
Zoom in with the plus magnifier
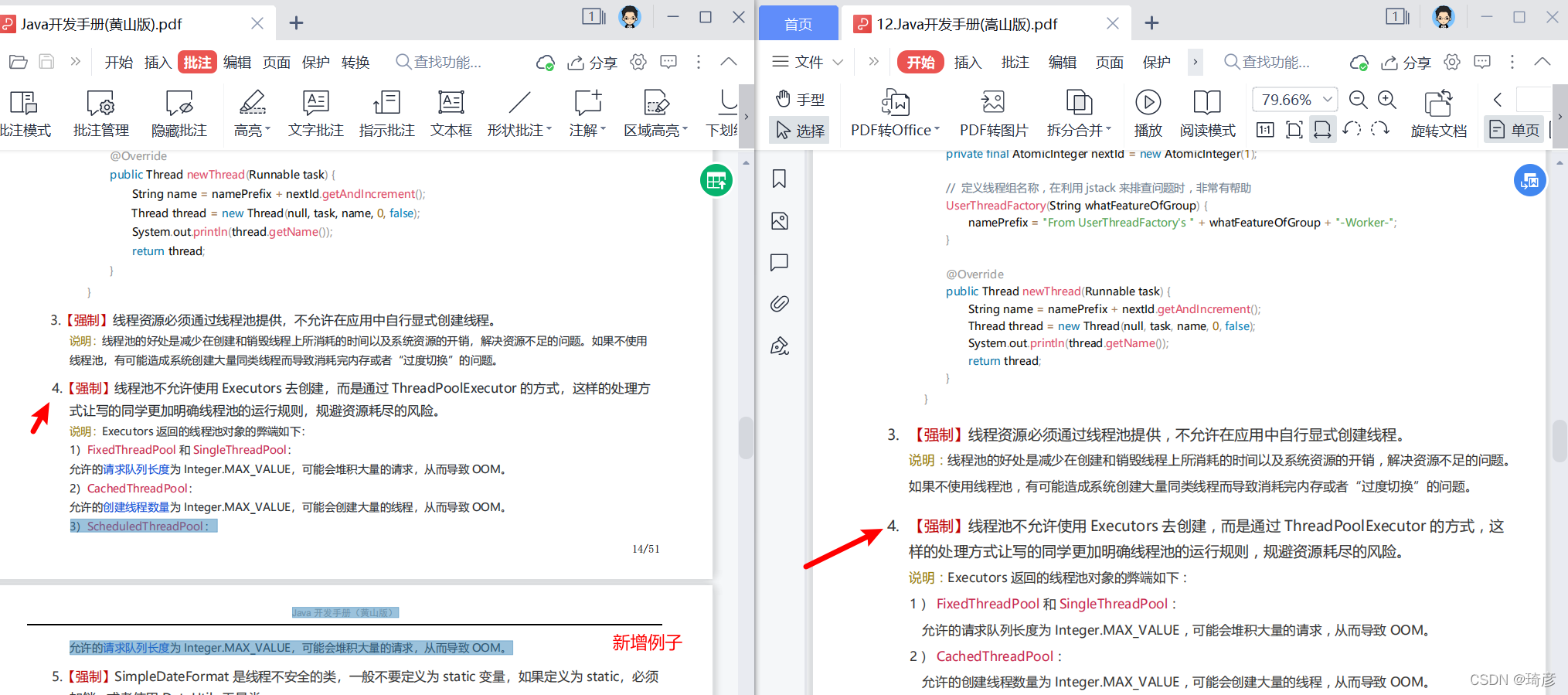pyautogui.click(x=1387, y=99)
